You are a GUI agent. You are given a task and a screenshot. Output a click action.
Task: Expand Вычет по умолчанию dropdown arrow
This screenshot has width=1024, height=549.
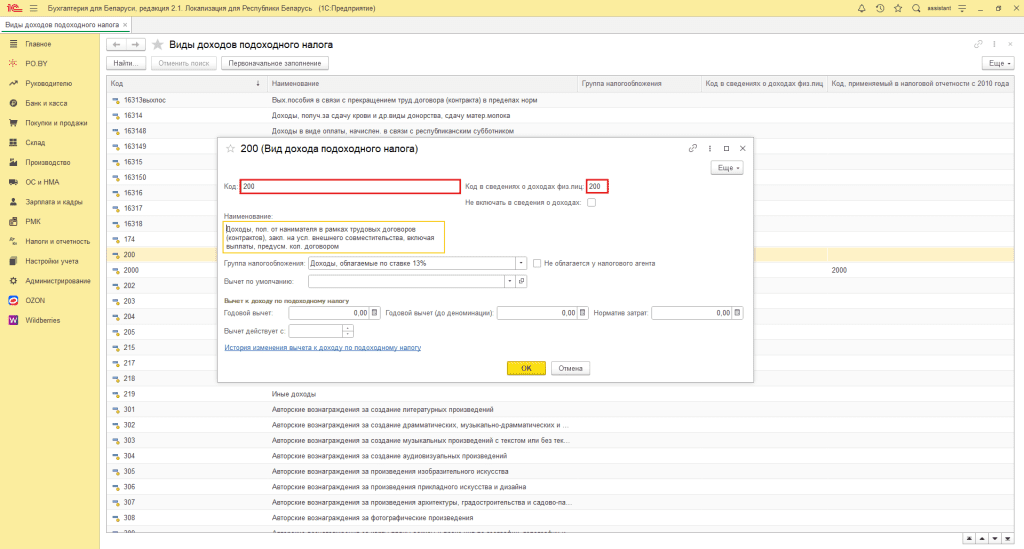point(509,281)
